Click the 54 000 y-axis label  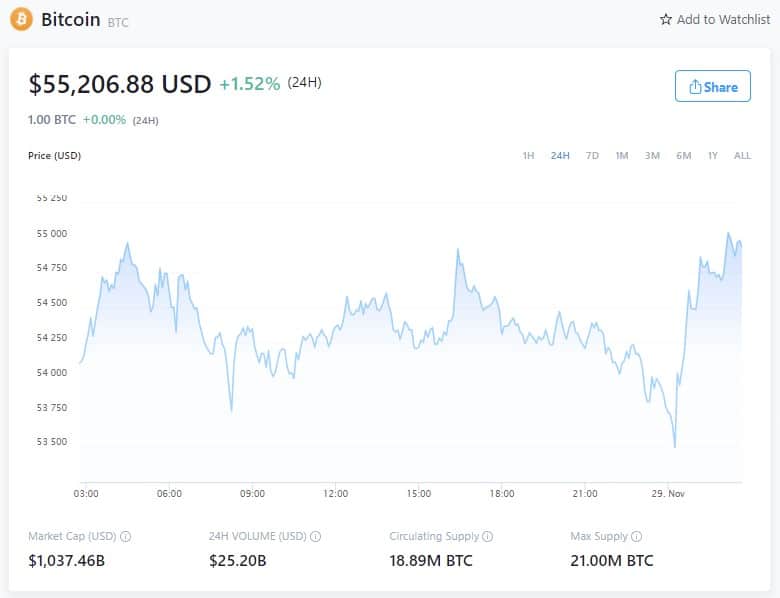(52, 373)
